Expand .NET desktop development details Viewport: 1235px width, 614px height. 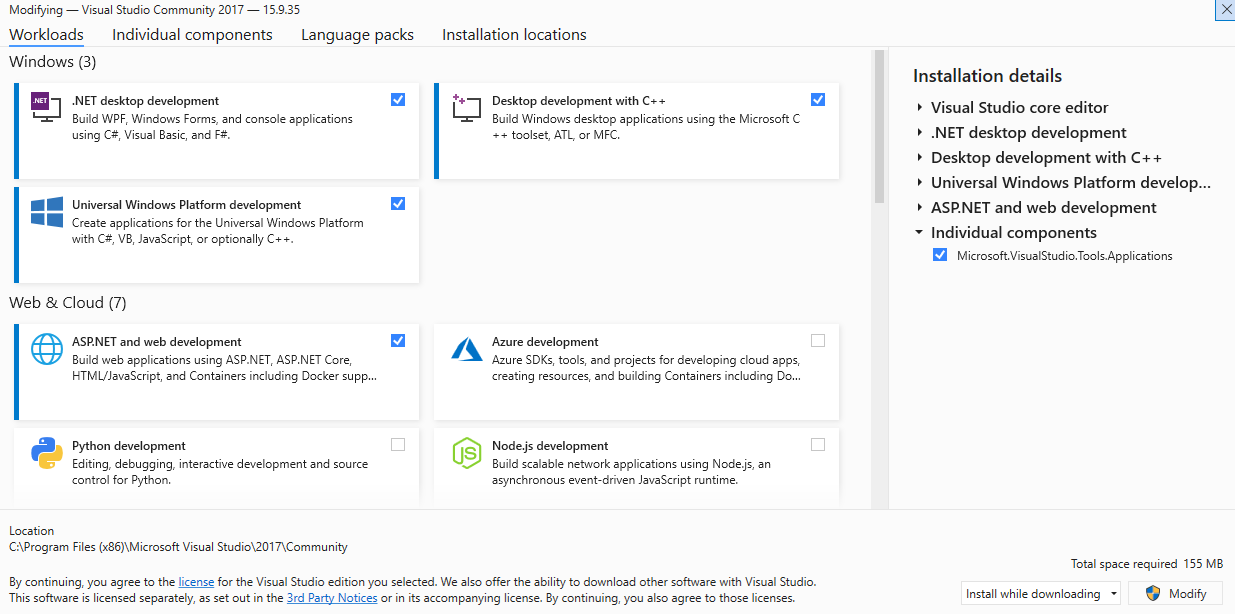(x=919, y=132)
